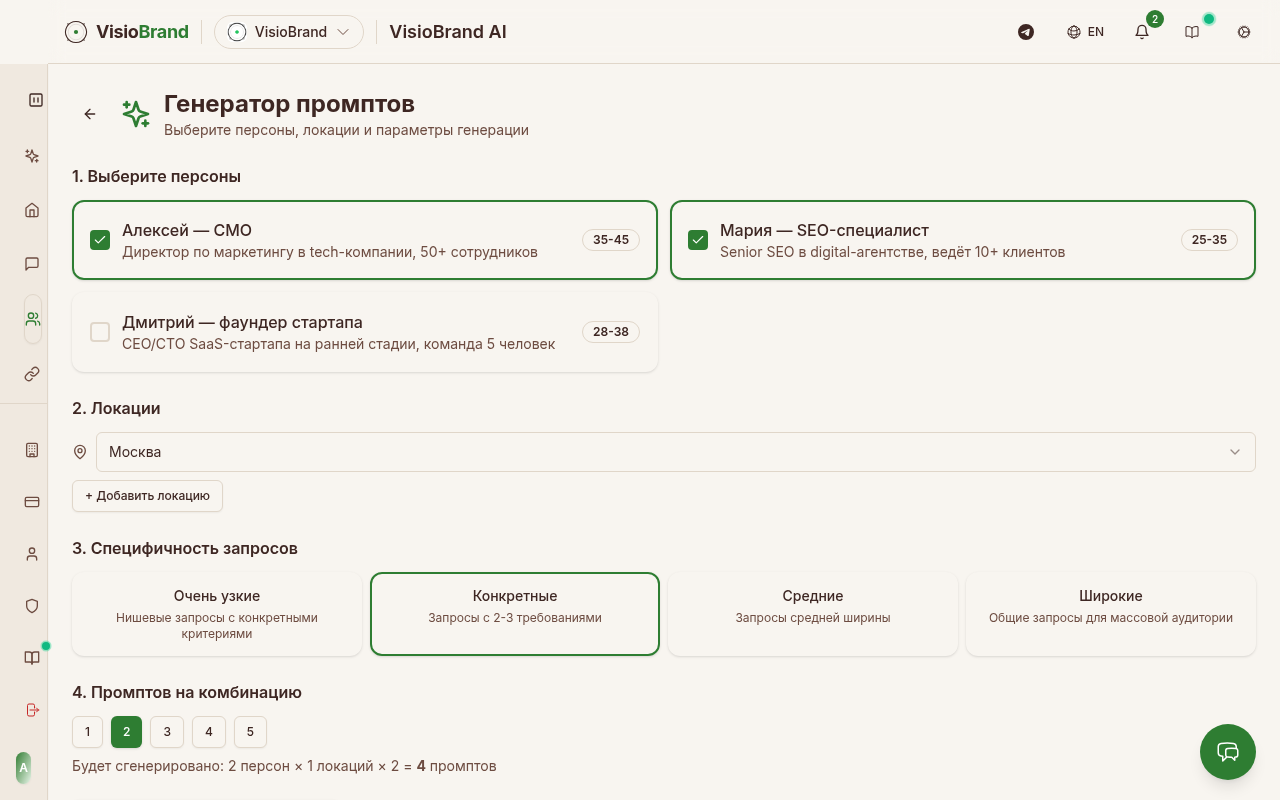This screenshot has width=1280, height=800.
Task: Click the red logout icon in sidebar
Action: (32, 710)
